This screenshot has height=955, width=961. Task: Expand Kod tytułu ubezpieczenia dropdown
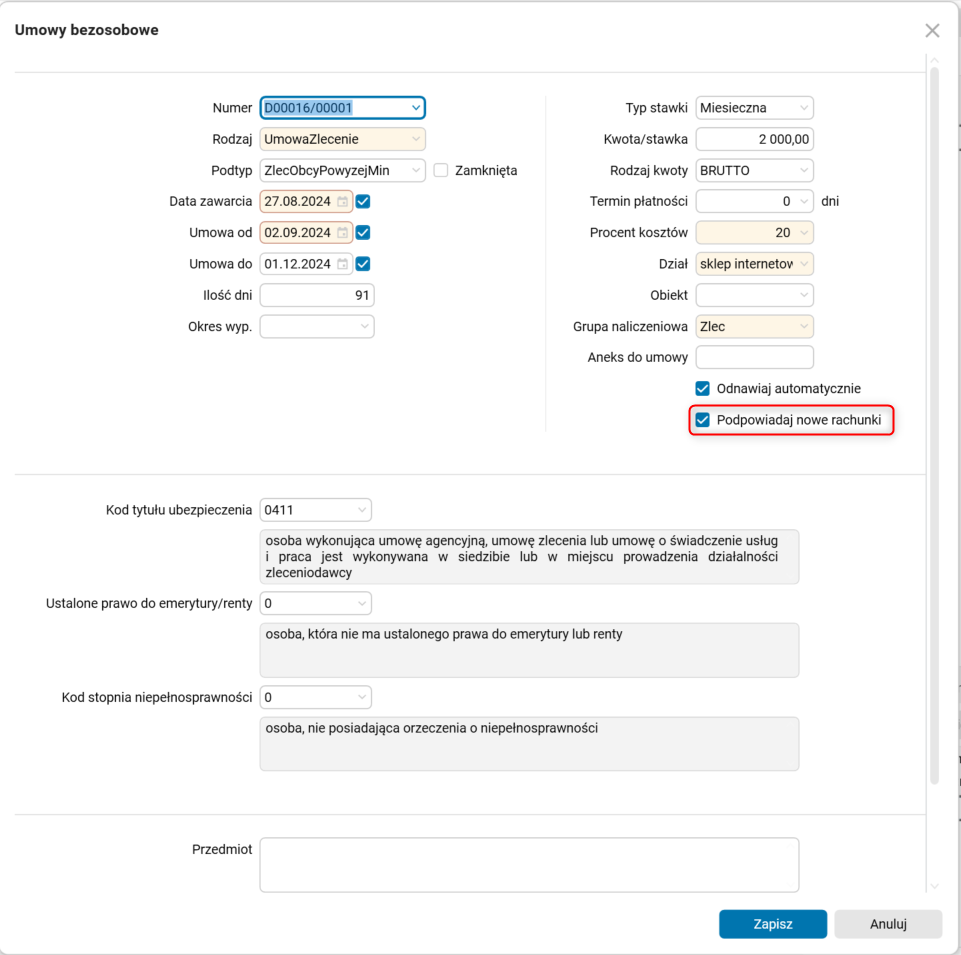(x=361, y=511)
